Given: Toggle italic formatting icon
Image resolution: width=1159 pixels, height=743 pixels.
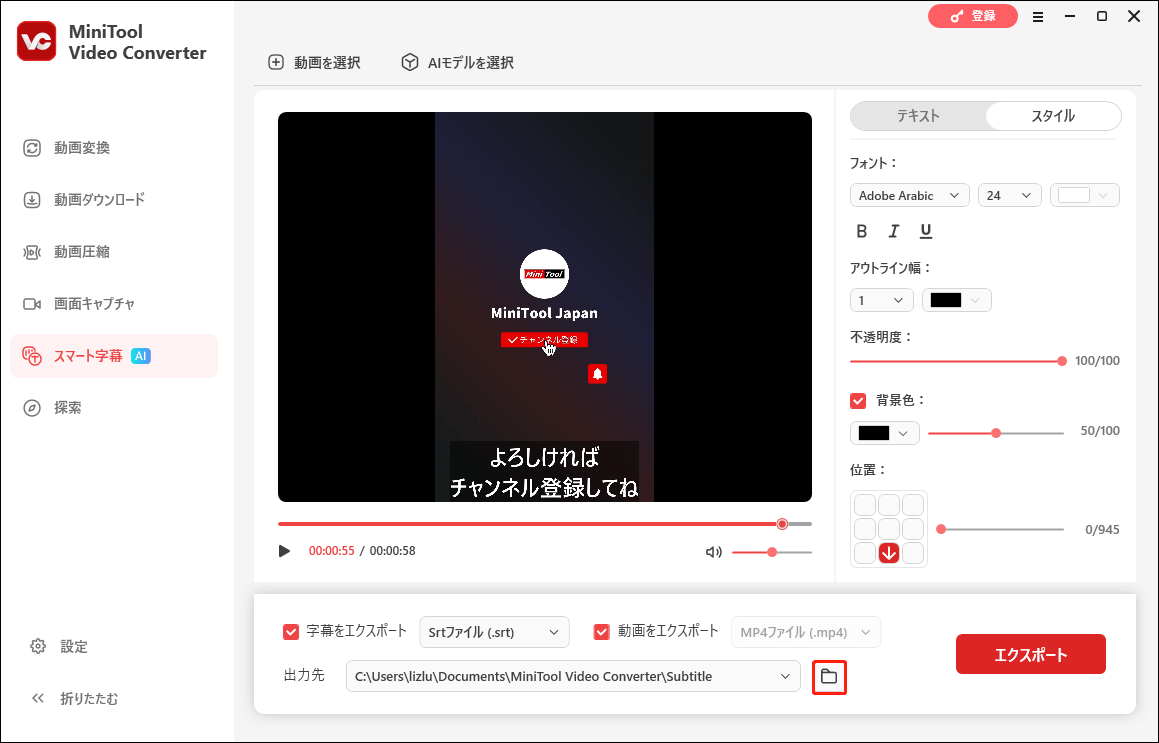Looking at the screenshot, I should [894, 231].
